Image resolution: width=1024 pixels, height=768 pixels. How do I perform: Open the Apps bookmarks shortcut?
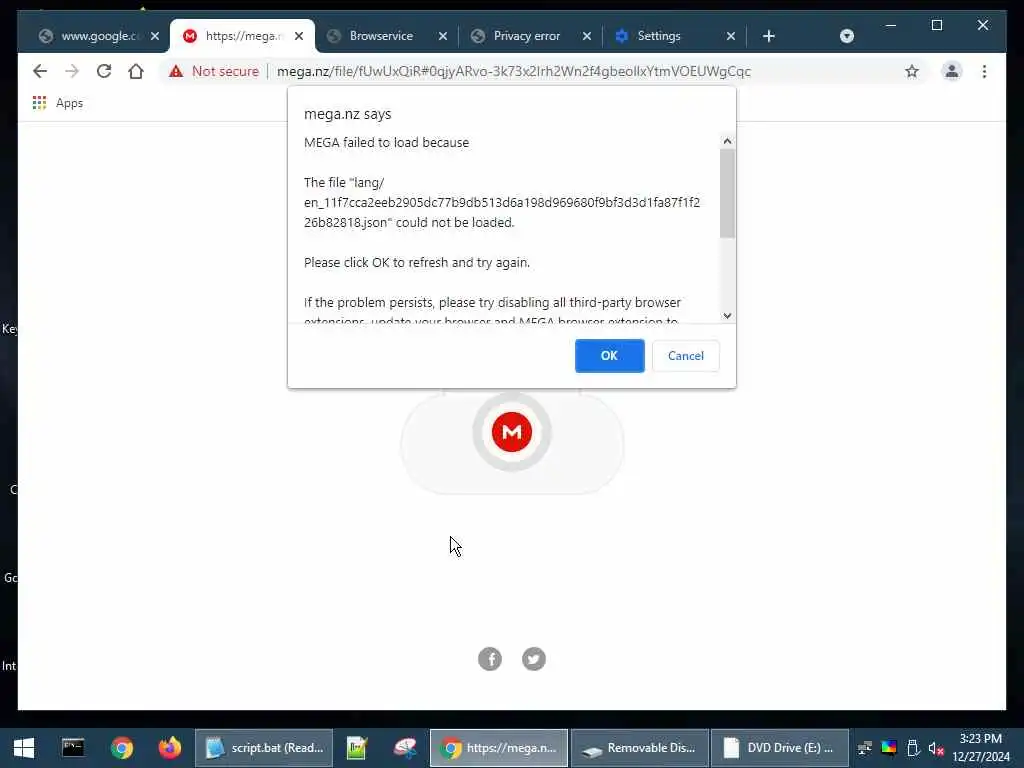[x=57, y=103]
